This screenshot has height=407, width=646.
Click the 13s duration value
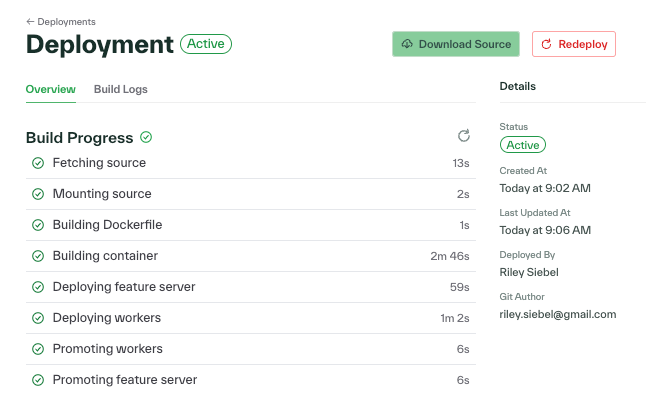[x=461, y=163]
